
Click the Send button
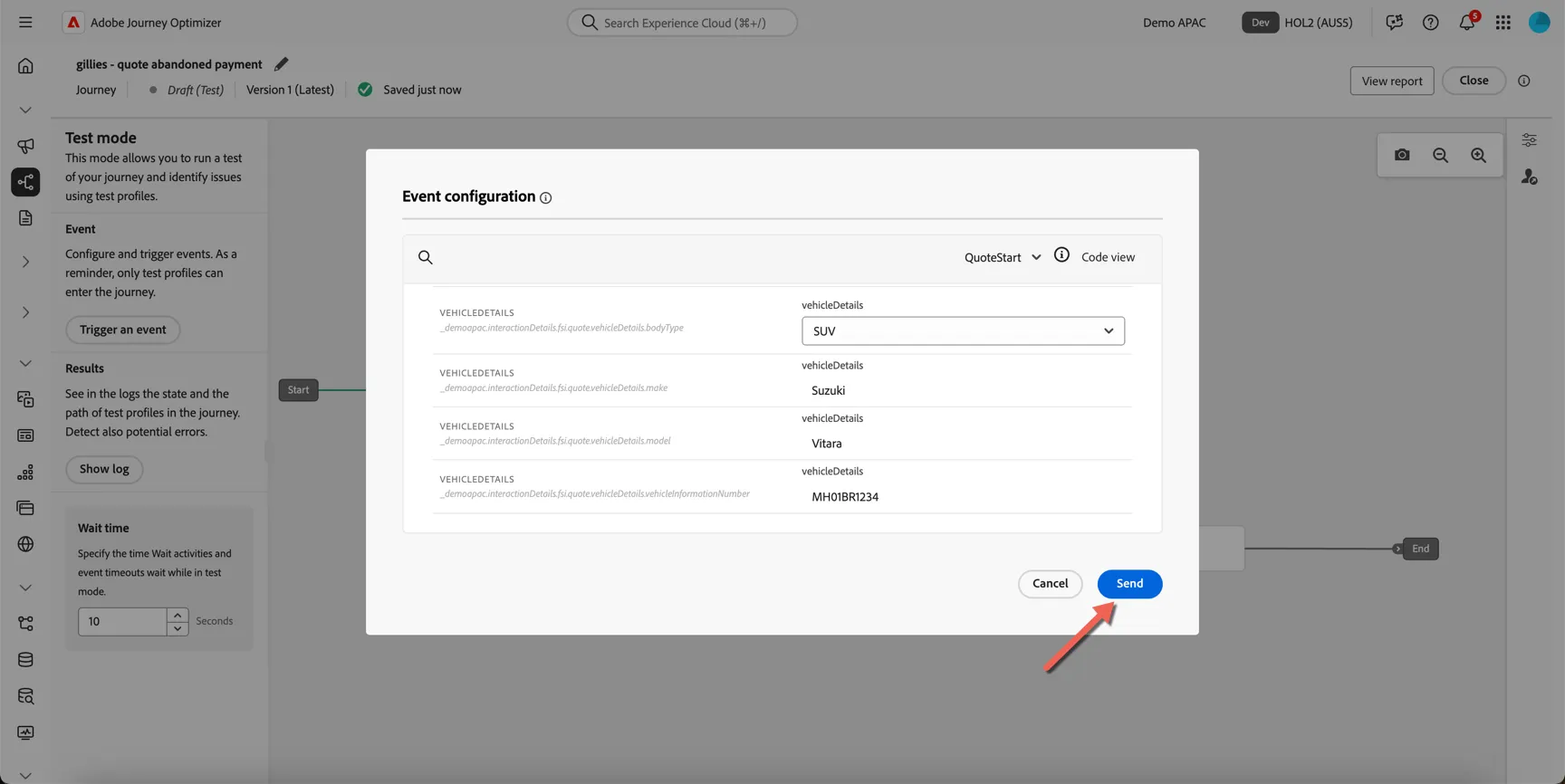click(x=1129, y=584)
